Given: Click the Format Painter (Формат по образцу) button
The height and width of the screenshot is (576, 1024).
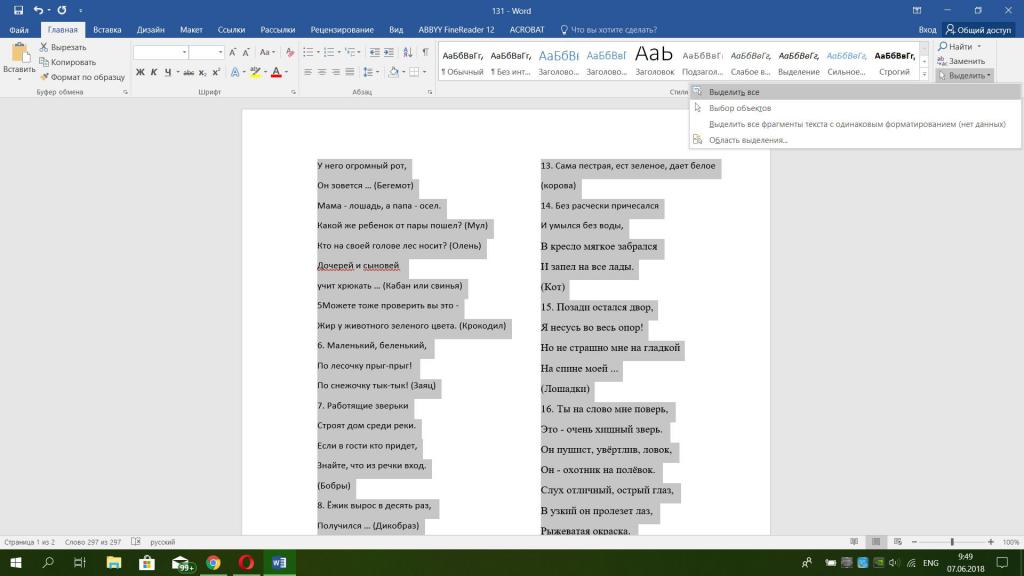Looking at the screenshot, I should (81, 76).
